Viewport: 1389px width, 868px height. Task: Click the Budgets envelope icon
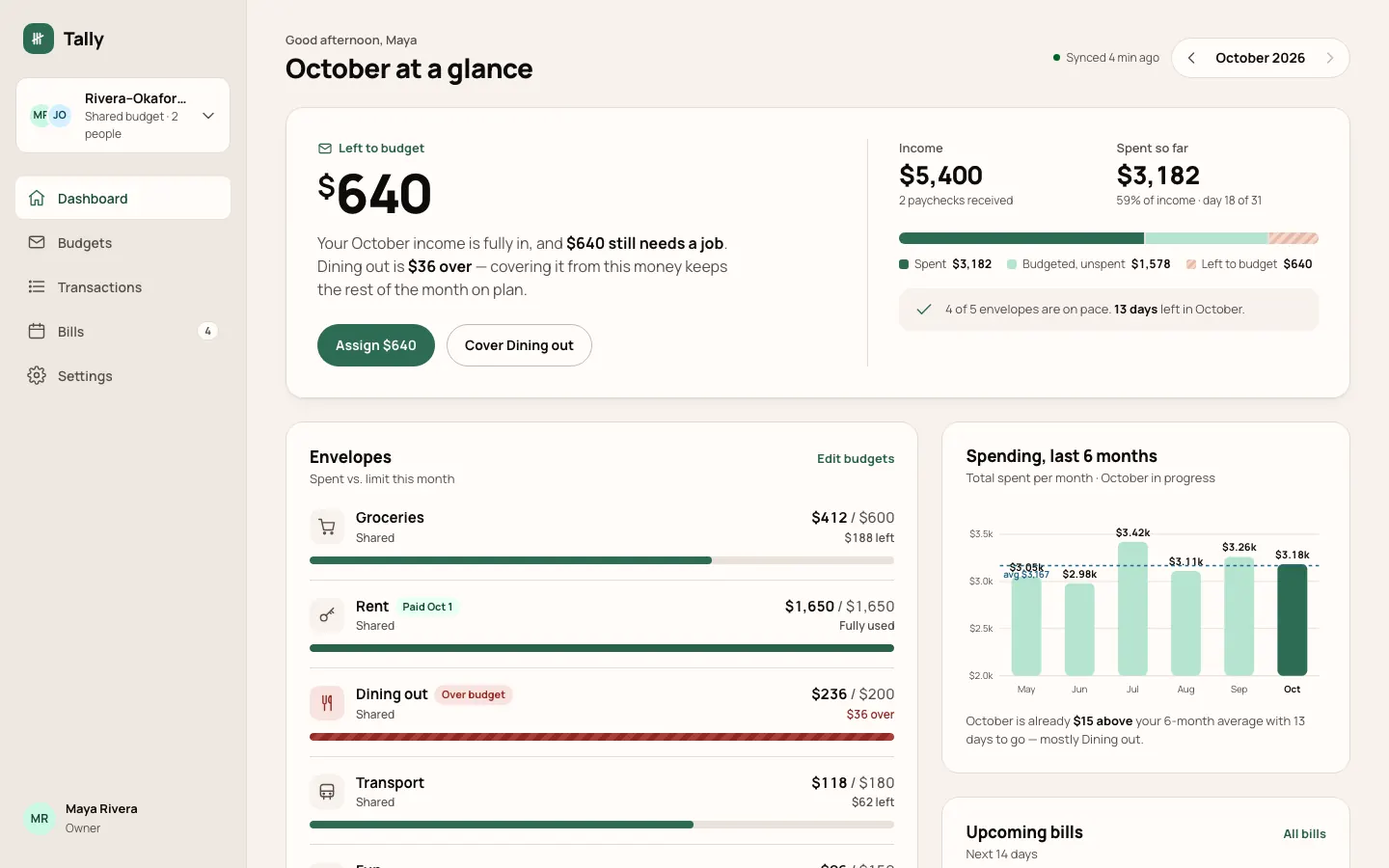pyautogui.click(x=37, y=242)
